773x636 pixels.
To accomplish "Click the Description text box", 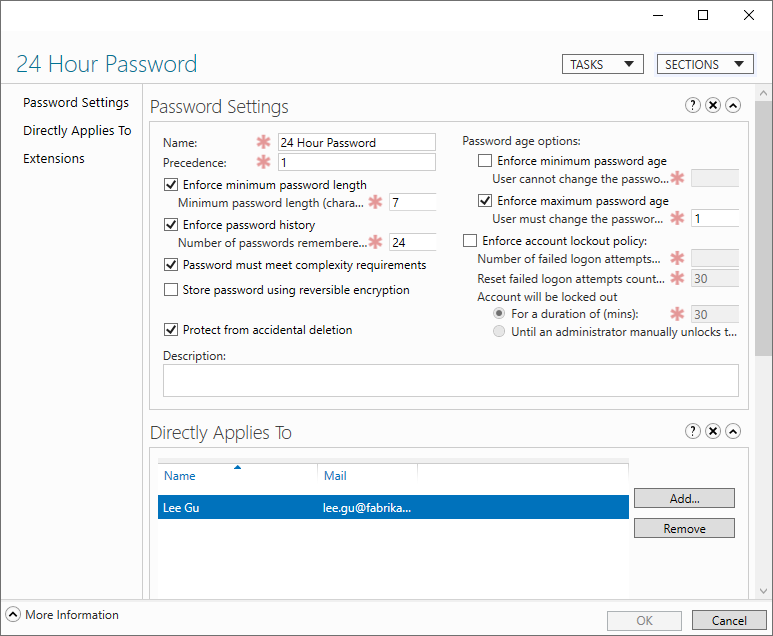I will point(450,380).
